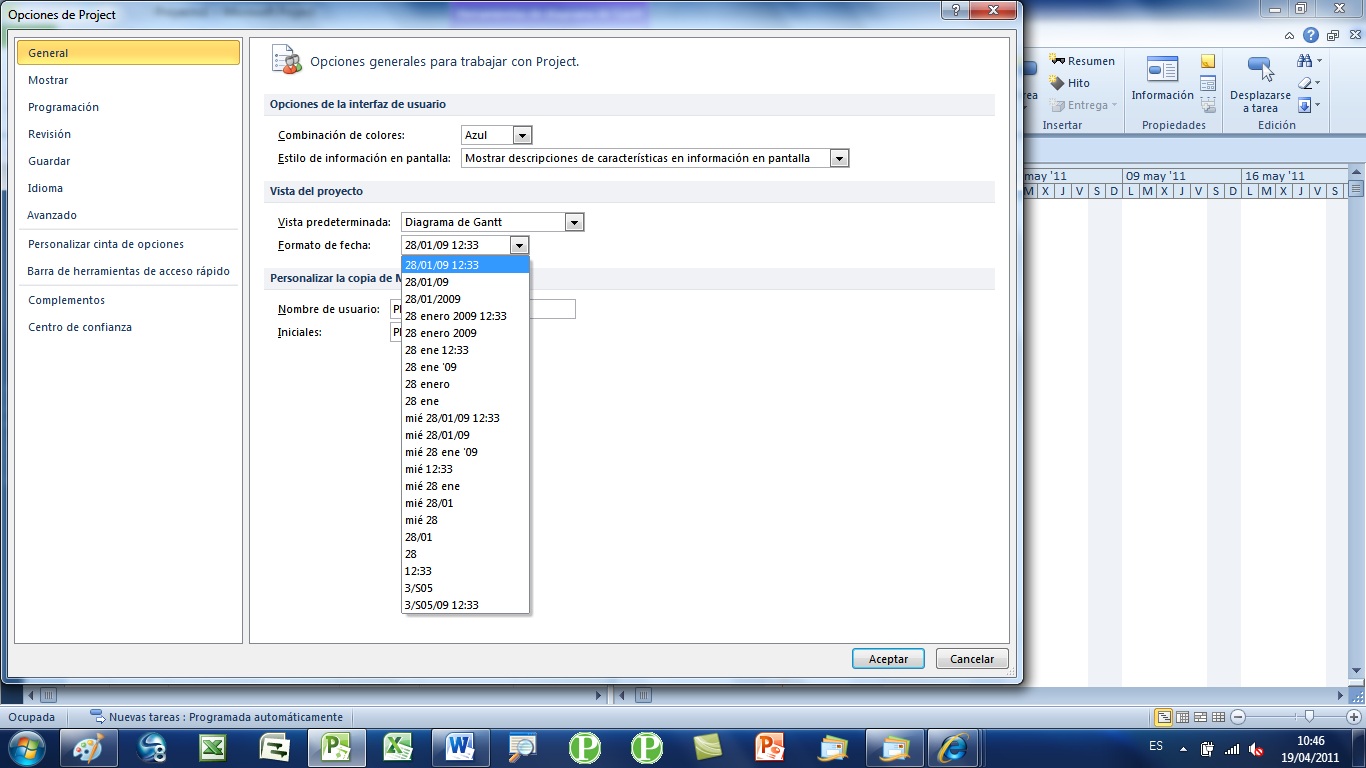Show hidden system tray icons

[x=1184, y=748]
